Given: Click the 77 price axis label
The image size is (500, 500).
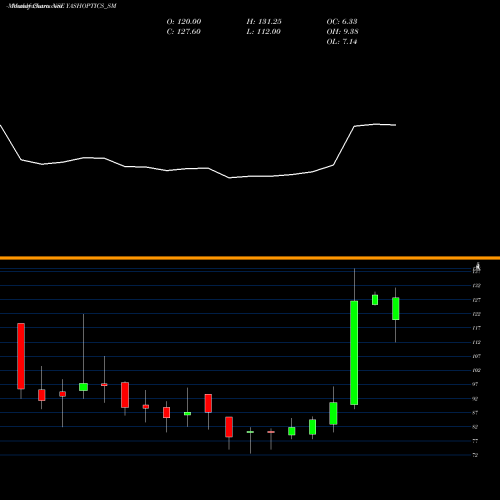Looking at the screenshot, I should coord(475,441).
